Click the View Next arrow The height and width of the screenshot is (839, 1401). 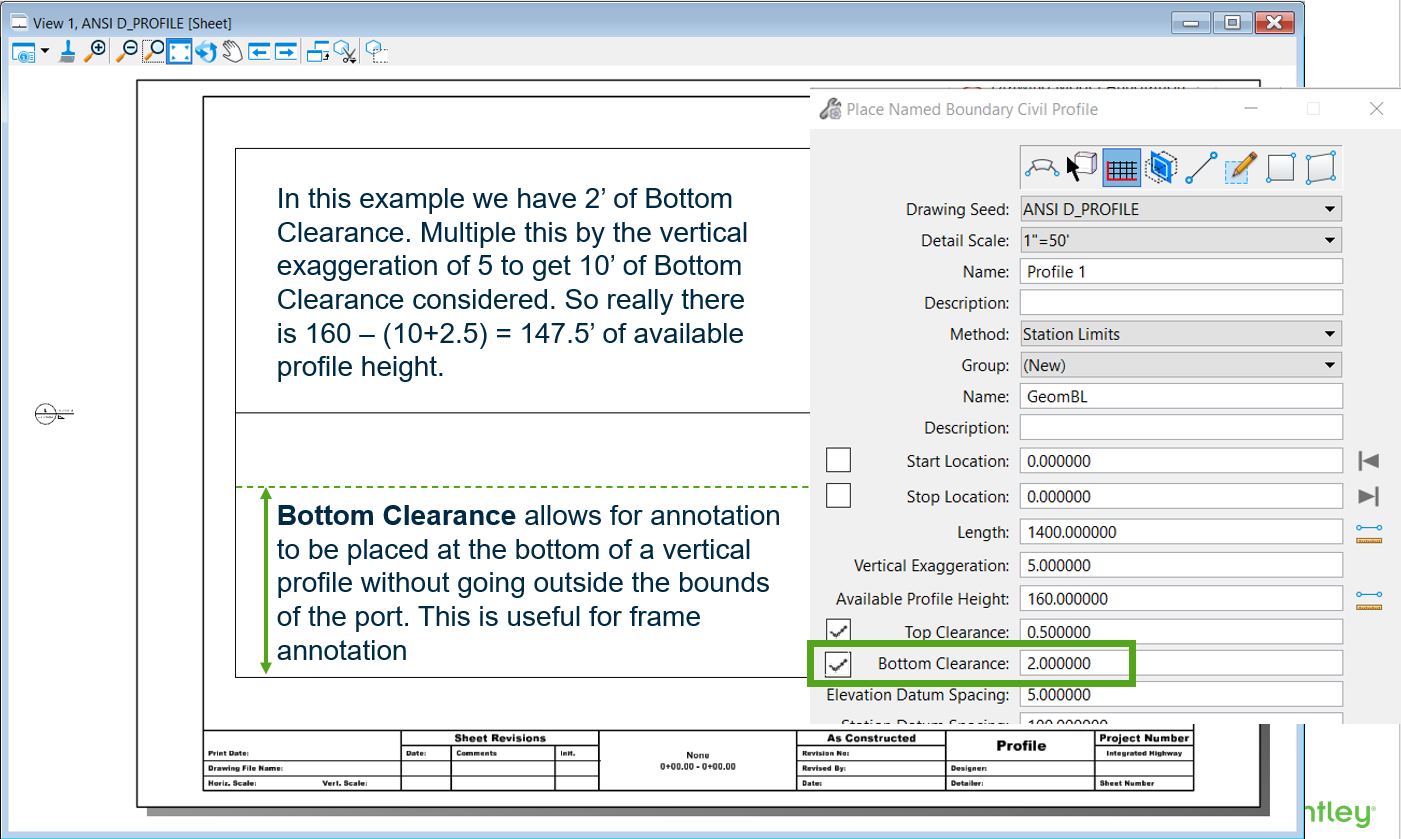(x=285, y=52)
